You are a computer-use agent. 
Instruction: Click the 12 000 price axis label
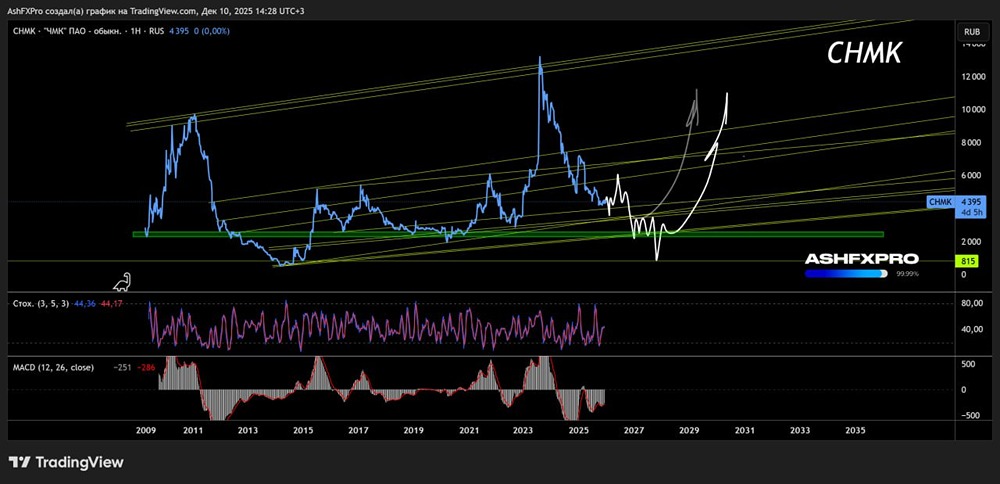pyautogui.click(x=973, y=77)
